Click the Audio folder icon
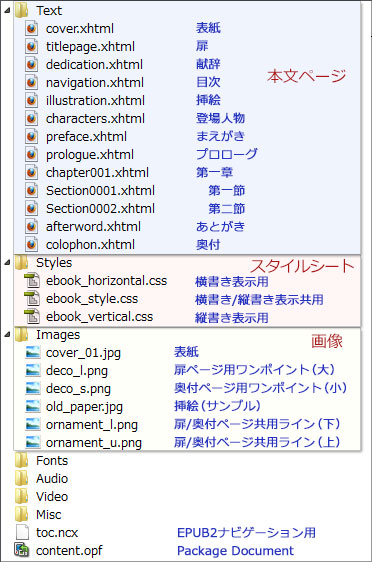372x562 pixels. coord(22,478)
